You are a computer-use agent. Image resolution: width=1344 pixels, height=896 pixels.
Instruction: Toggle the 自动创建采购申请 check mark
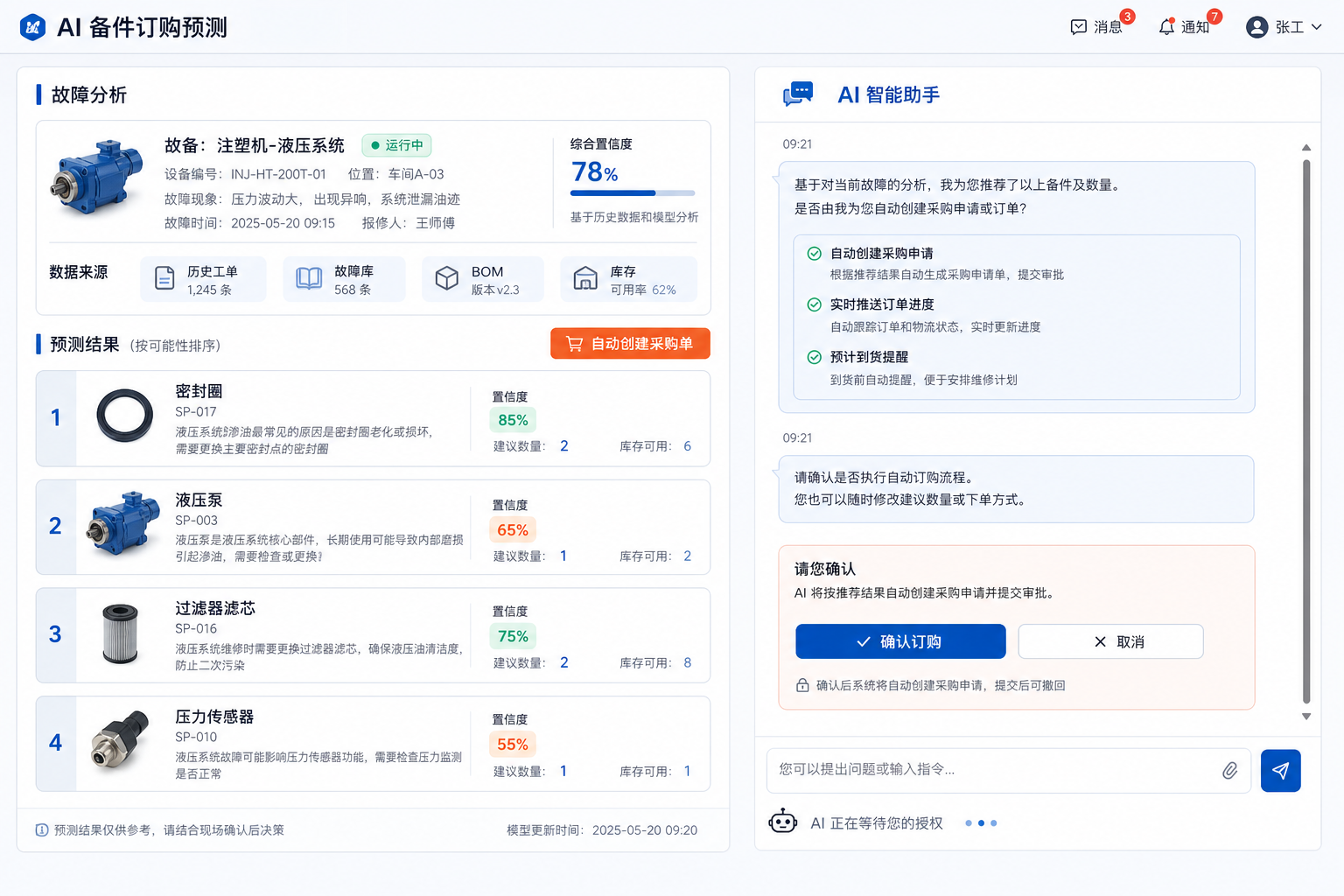click(814, 254)
